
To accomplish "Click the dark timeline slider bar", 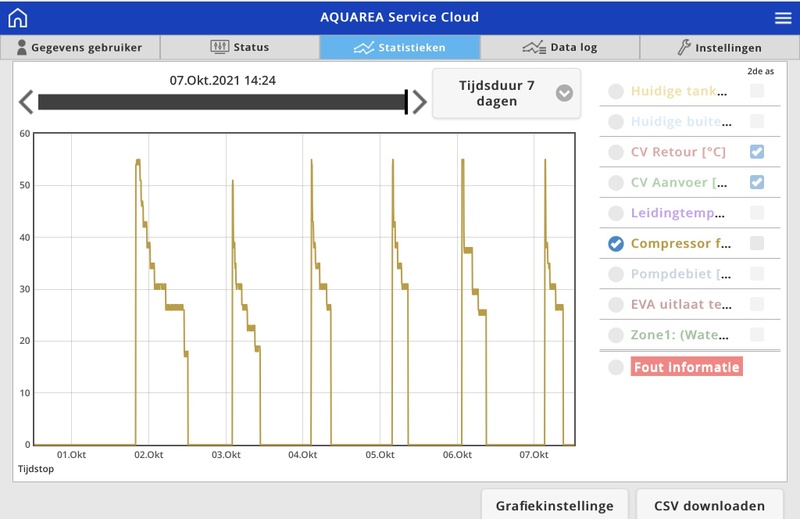I will [220, 101].
